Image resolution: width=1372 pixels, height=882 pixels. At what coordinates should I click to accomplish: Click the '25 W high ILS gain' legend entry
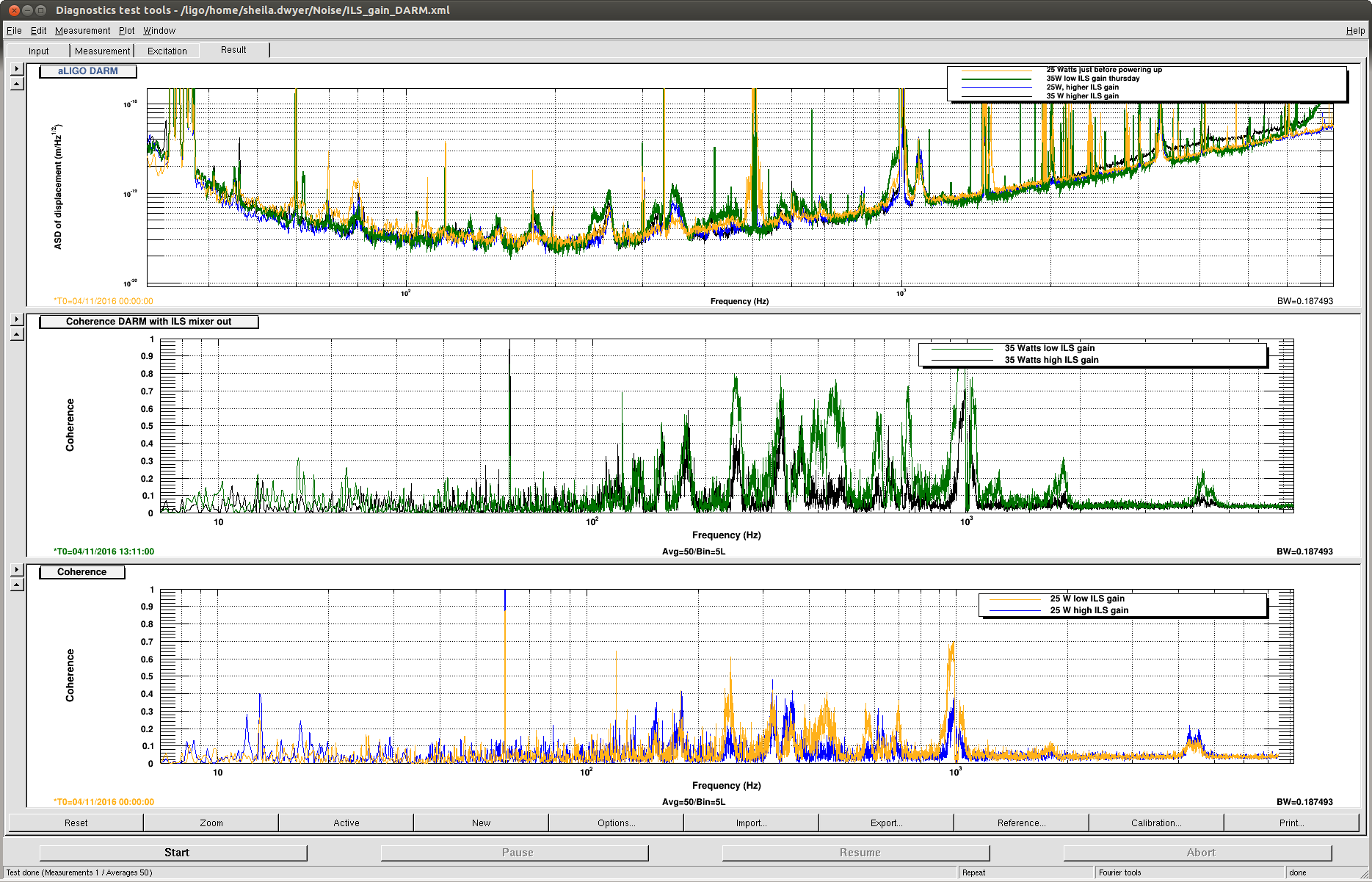[x=1089, y=610]
